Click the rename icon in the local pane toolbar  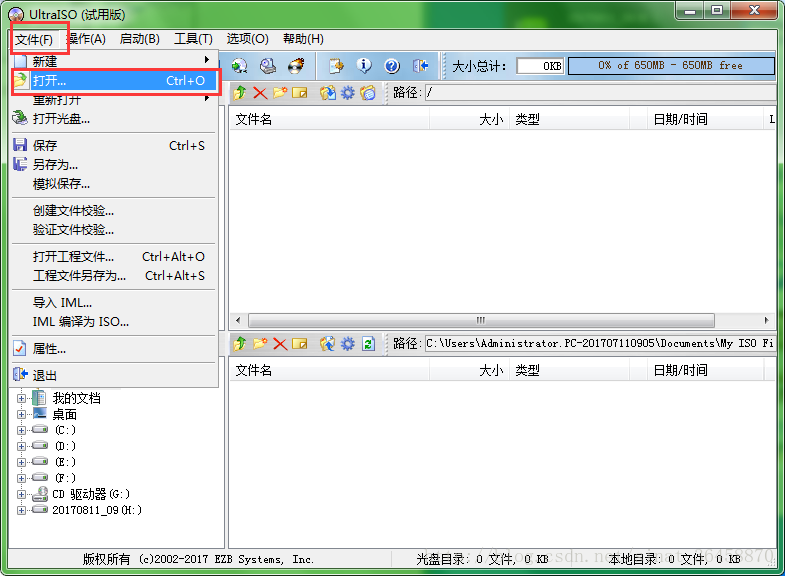pos(299,344)
